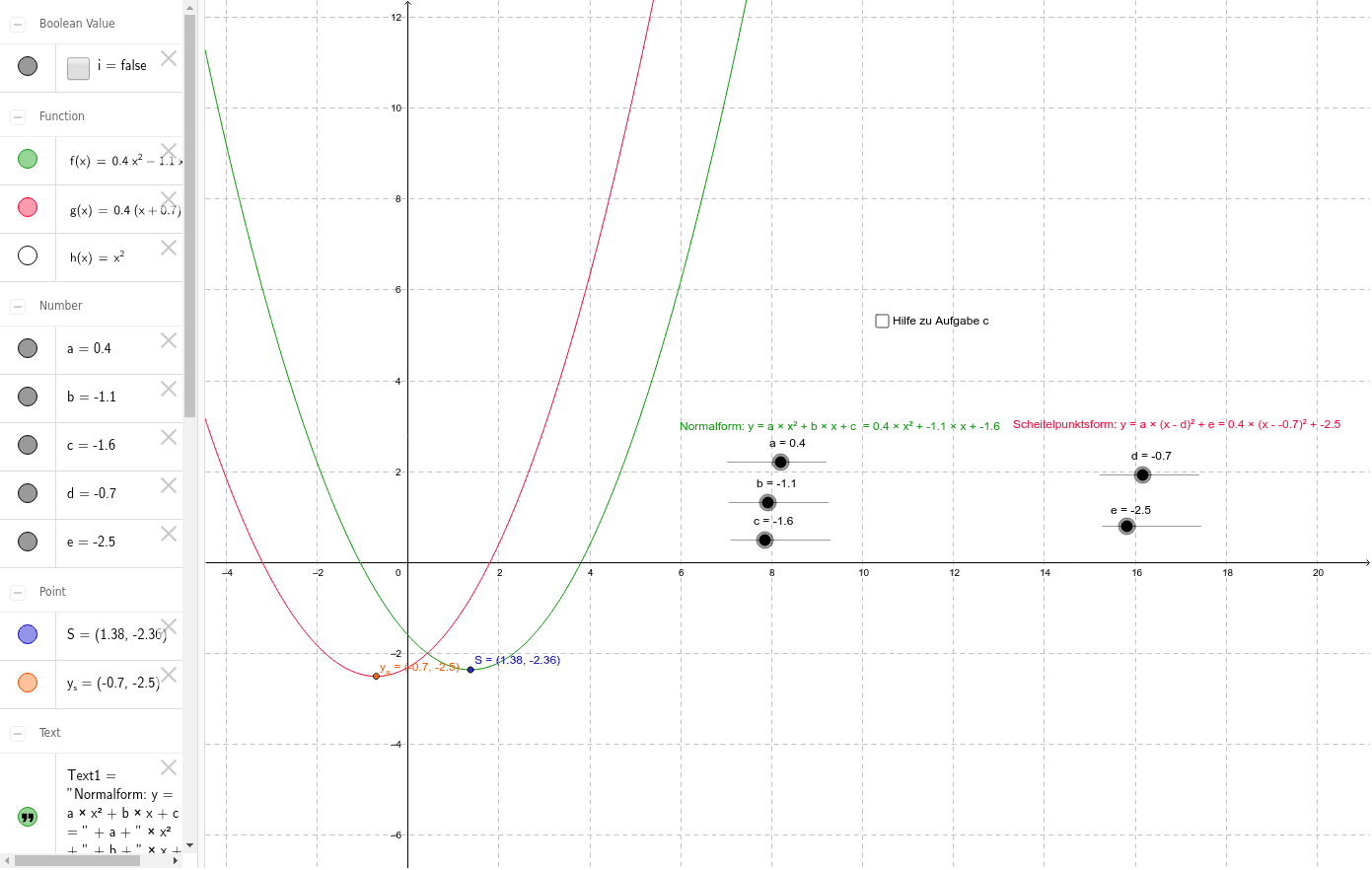This screenshot has width=1372, height=870.
Task: Delete point yₛ with its X icon
Action: [169, 675]
